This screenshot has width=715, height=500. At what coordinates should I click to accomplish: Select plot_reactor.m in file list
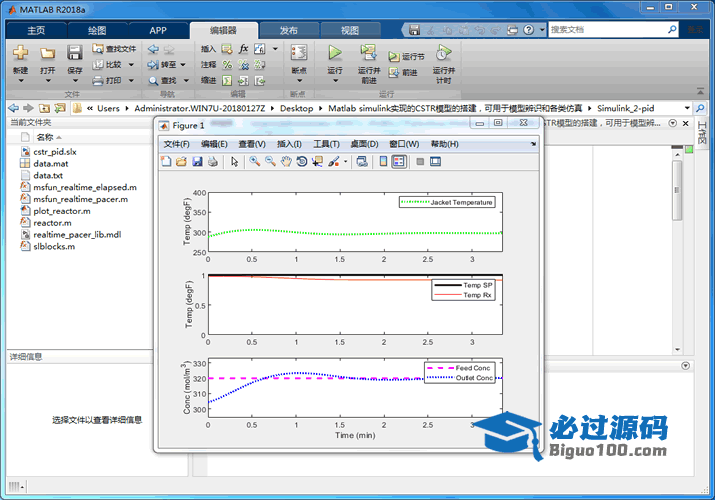pos(62,211)
